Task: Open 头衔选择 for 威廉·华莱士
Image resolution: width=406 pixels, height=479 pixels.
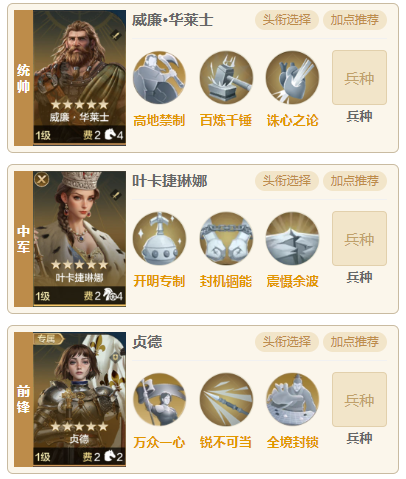Action: [x=287, y=20]
